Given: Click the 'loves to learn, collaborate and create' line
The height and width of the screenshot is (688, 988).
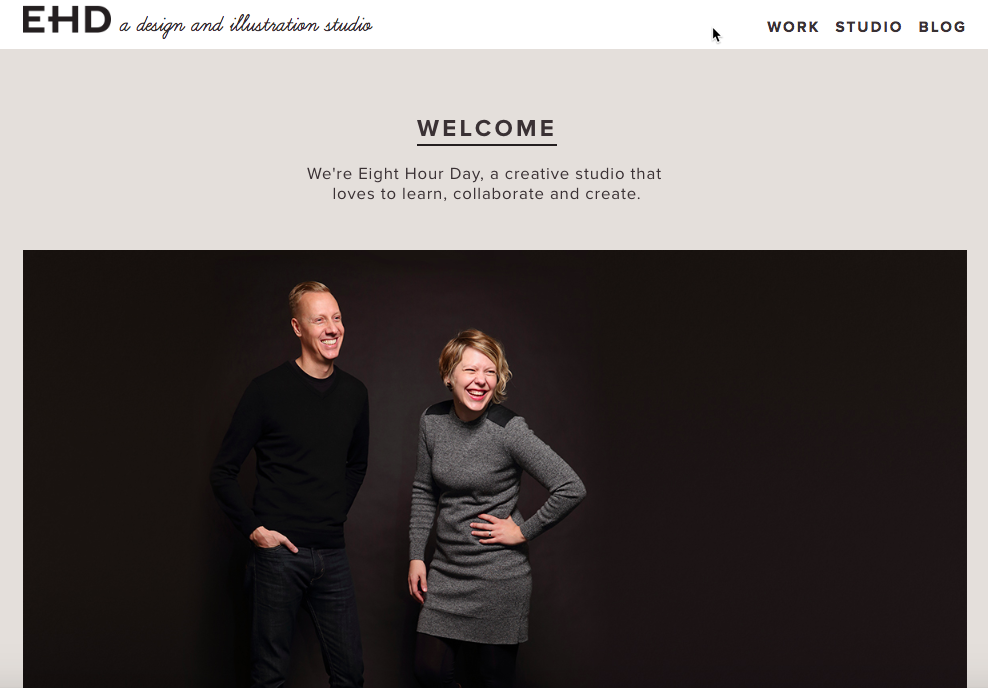Looking at the screenshot, I should click(486, 194).
